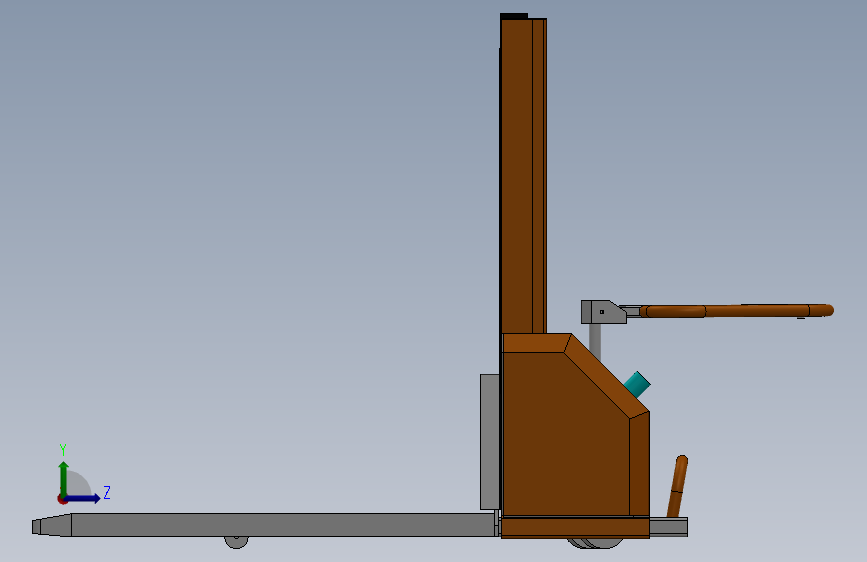Image resolution: width=867 pixels, height=562 pixels.
Task: Select the tall brown mast column
Action: 523,176
